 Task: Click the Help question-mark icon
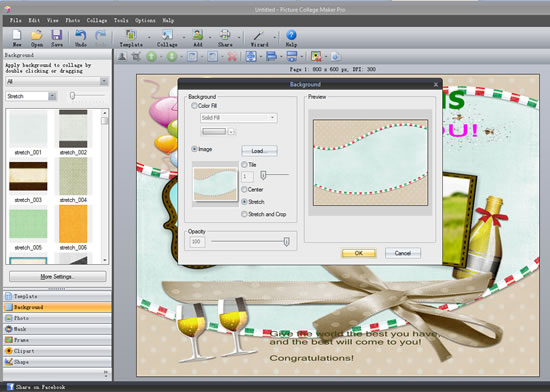tap(291, 35)
